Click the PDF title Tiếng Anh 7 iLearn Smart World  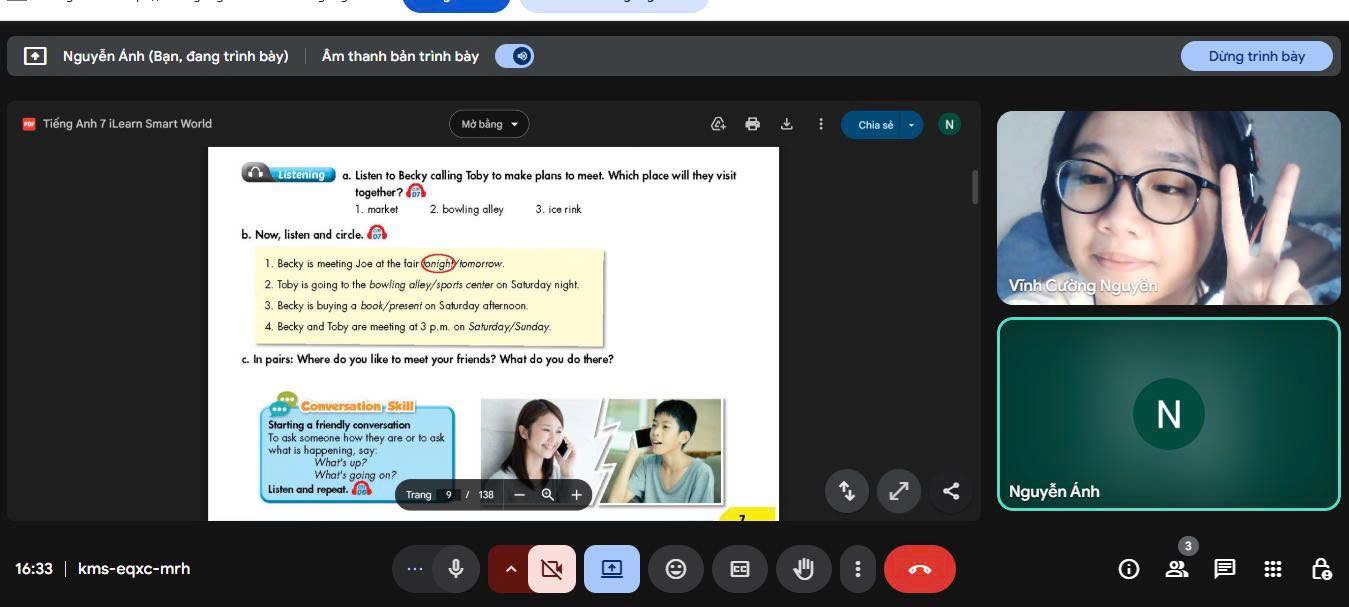coord(127,124)
